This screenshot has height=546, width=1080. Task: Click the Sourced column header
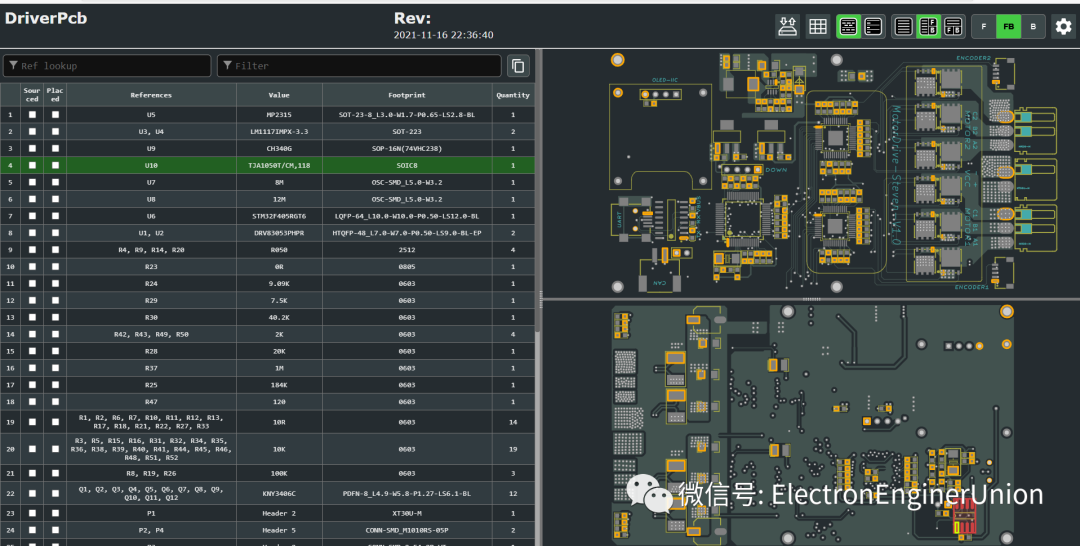pos(32,95)
